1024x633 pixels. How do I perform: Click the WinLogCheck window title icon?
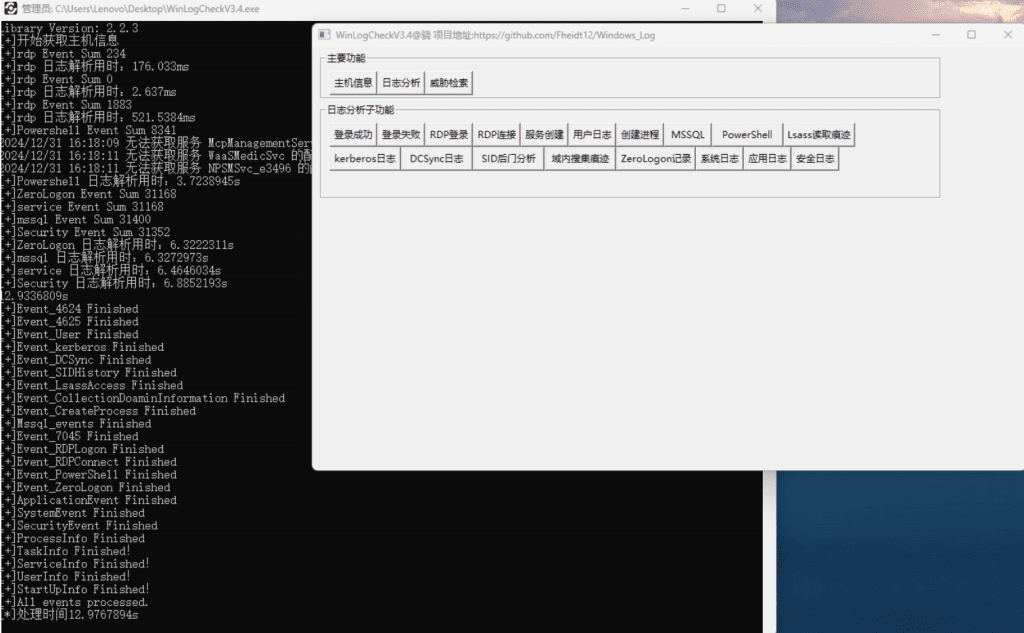pyautogui.click(x=324, y=35)
